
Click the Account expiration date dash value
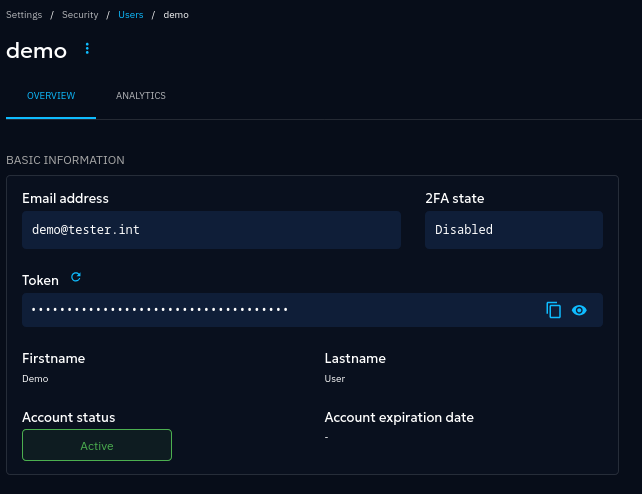tap(326, 437)
